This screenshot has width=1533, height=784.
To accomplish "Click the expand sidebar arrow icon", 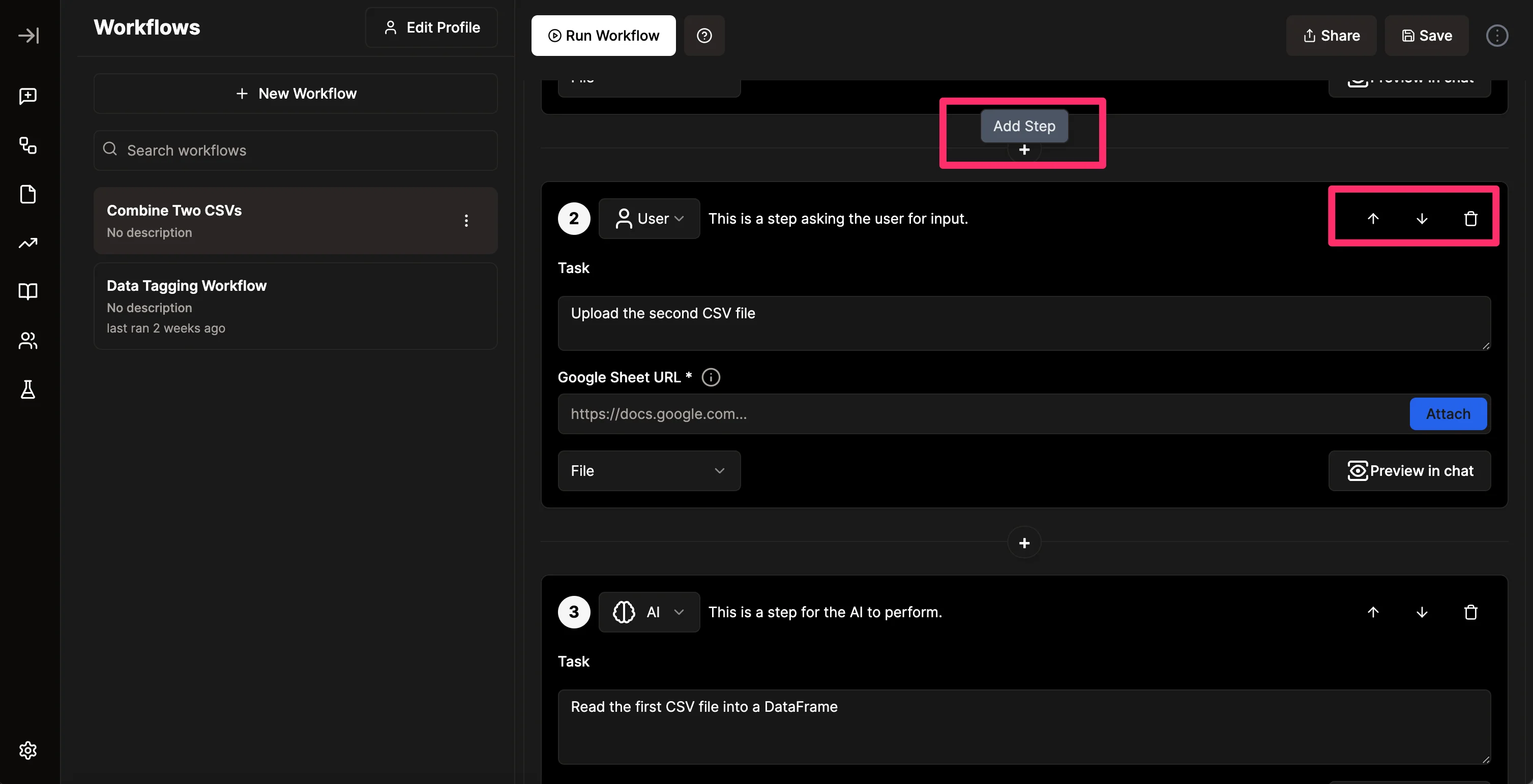I will (28, 36).
